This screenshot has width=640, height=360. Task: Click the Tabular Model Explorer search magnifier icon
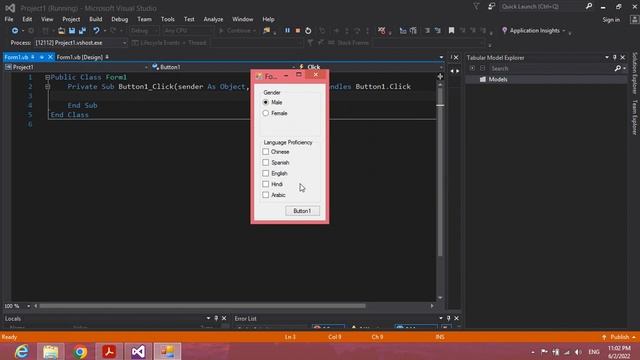[618, 69]
